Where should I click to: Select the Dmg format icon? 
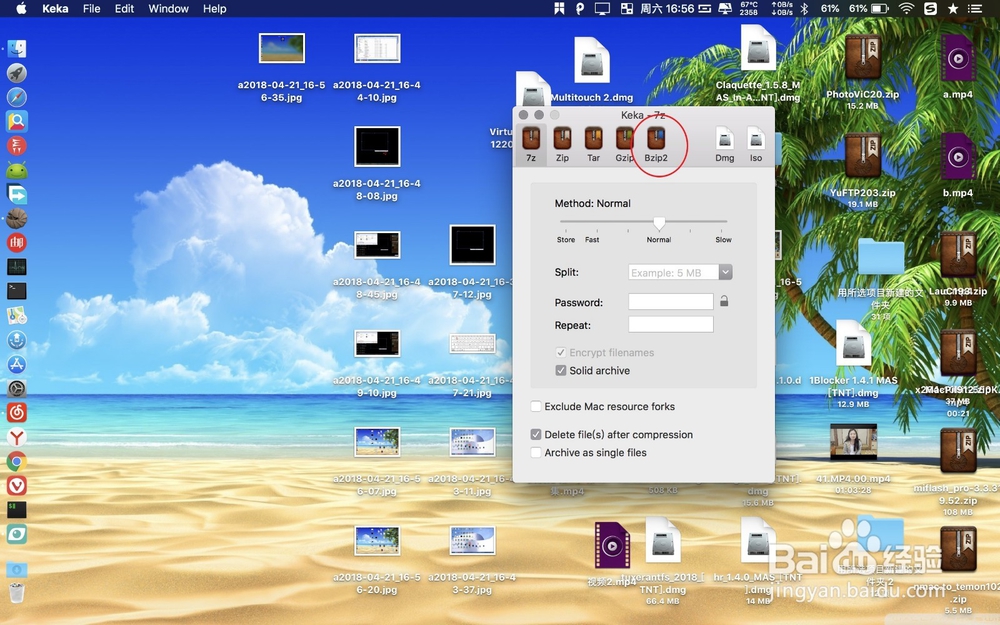pyautogui.click(x=724, y=143)
